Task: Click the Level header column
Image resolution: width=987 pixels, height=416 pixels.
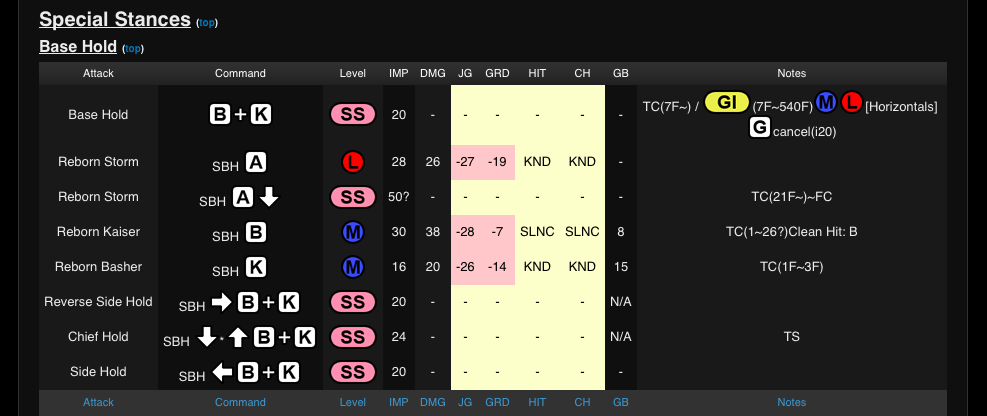Action: (353, 73)
